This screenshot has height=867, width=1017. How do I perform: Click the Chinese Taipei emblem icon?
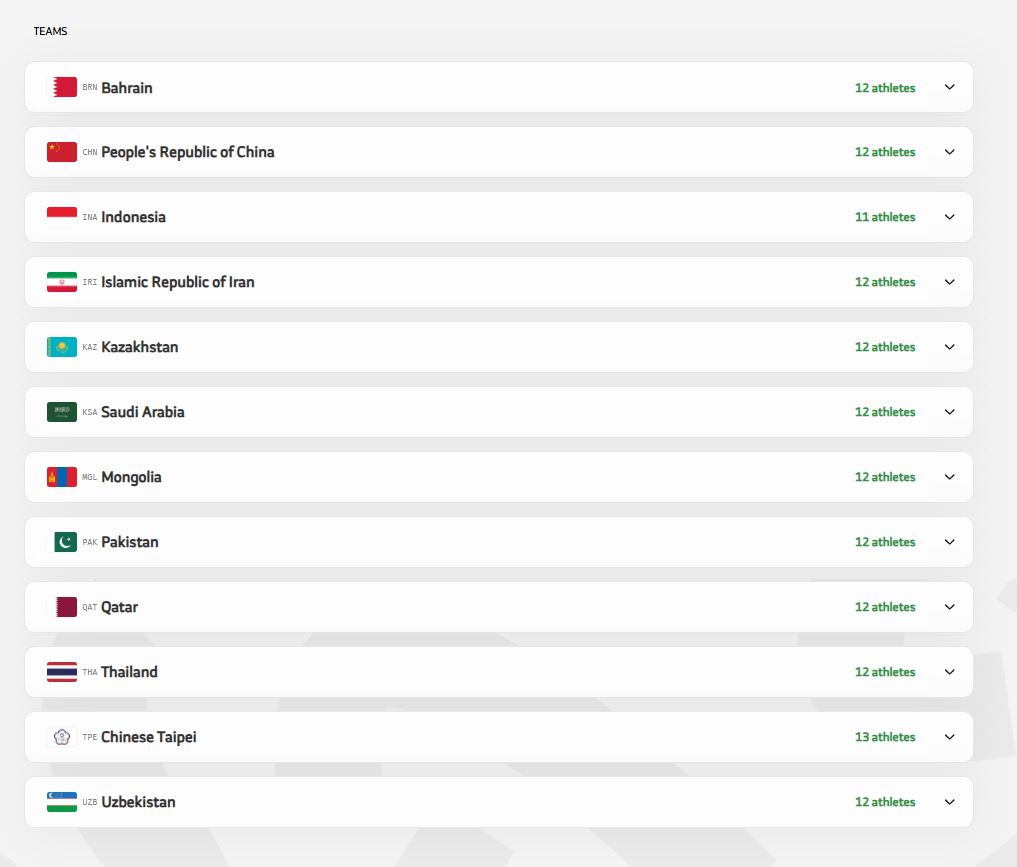(61, 737)
